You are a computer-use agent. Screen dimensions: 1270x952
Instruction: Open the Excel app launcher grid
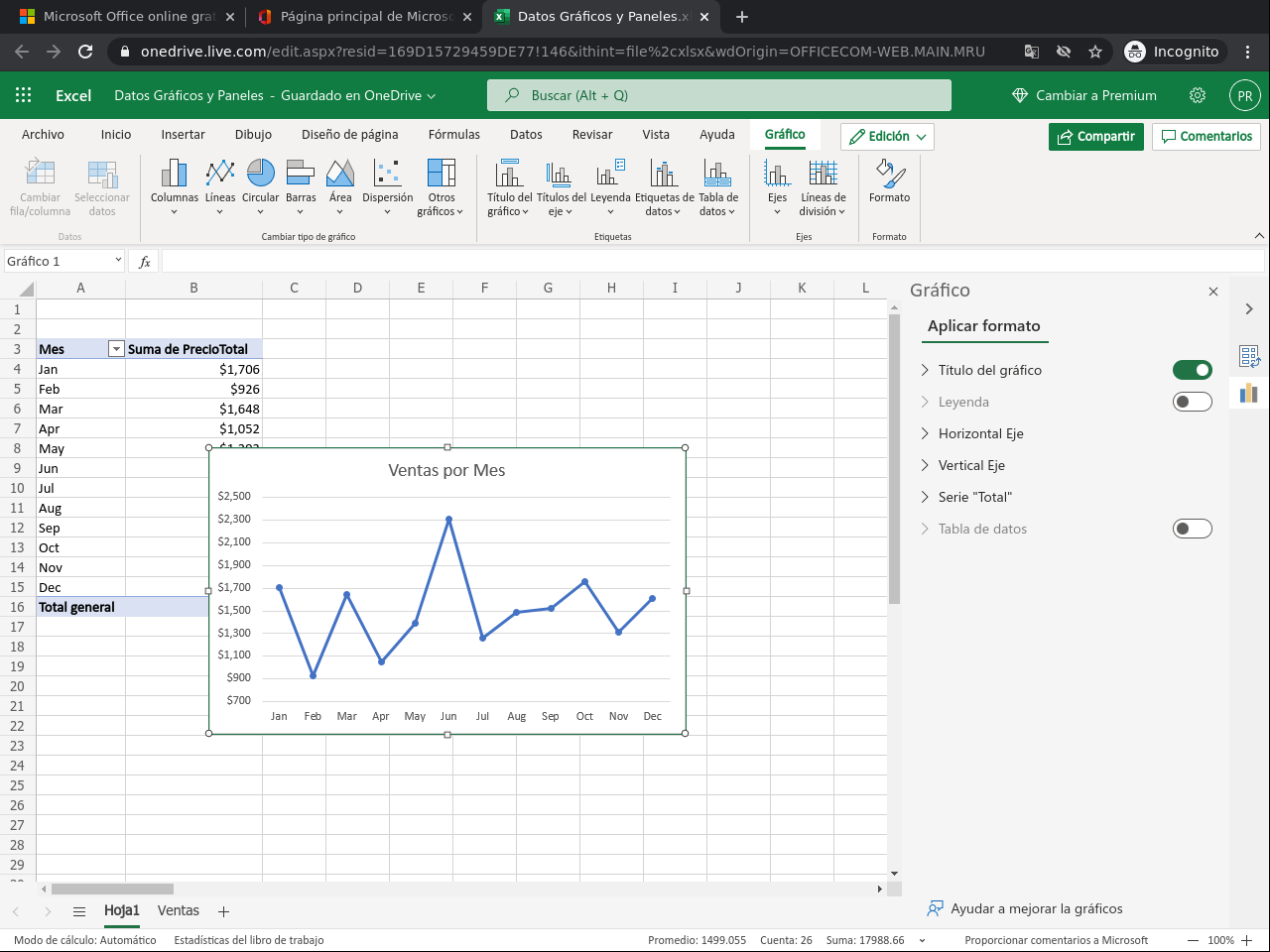(24, 95)
